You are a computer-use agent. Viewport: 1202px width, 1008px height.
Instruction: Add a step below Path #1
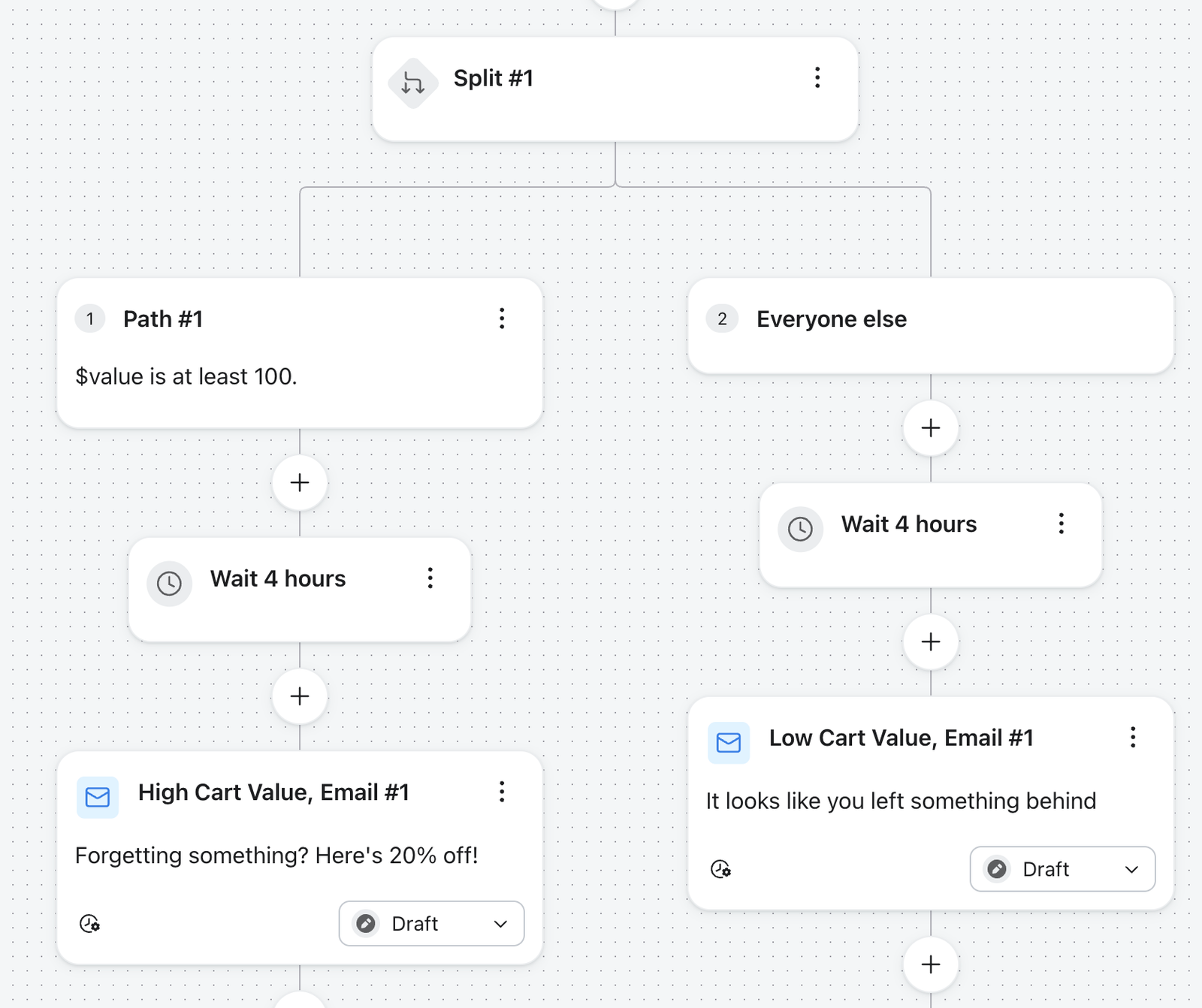pyautogui.click(x=300, y=482)
